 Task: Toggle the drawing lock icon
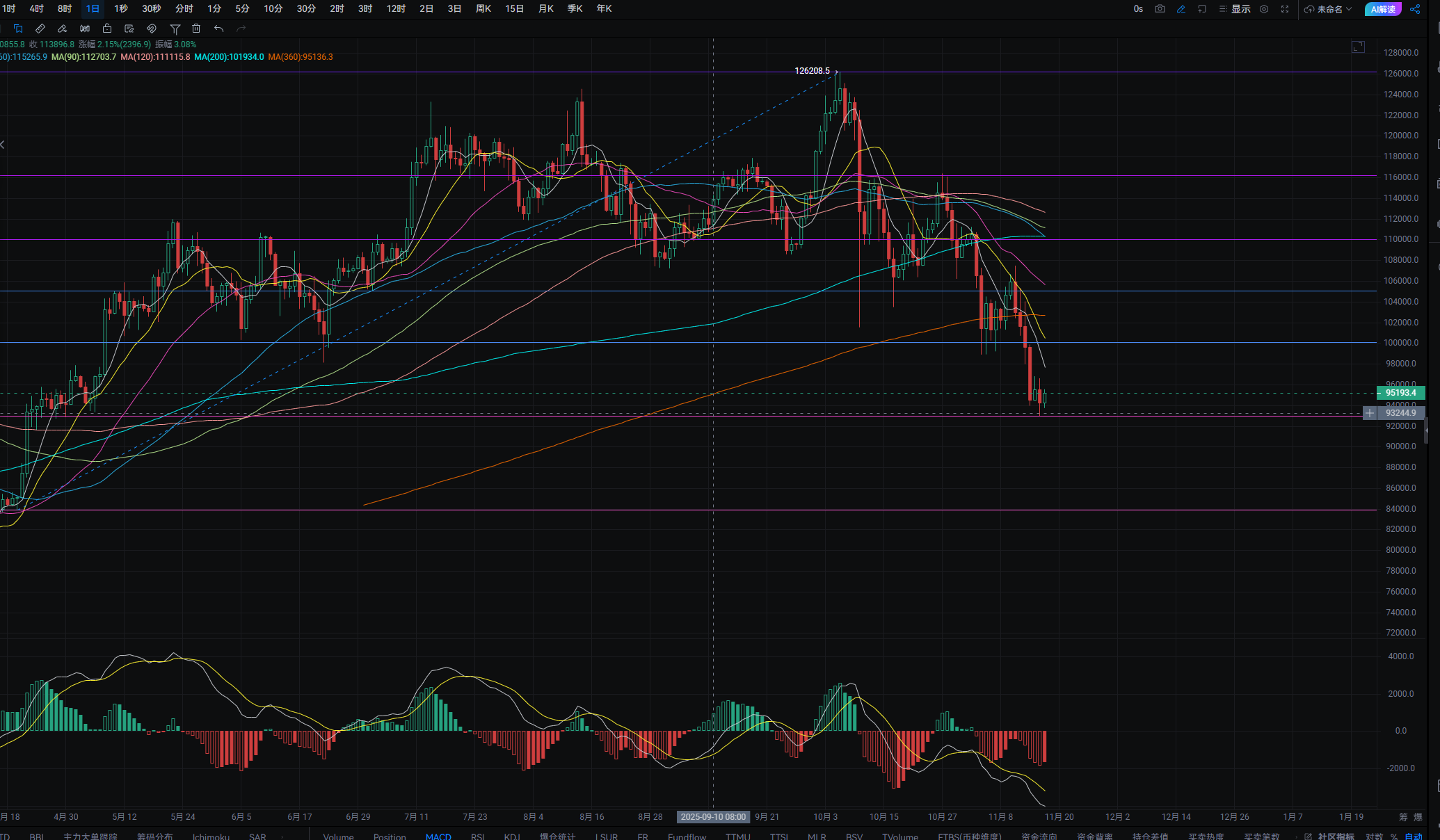pyautogui.click(x=107, y=29)
